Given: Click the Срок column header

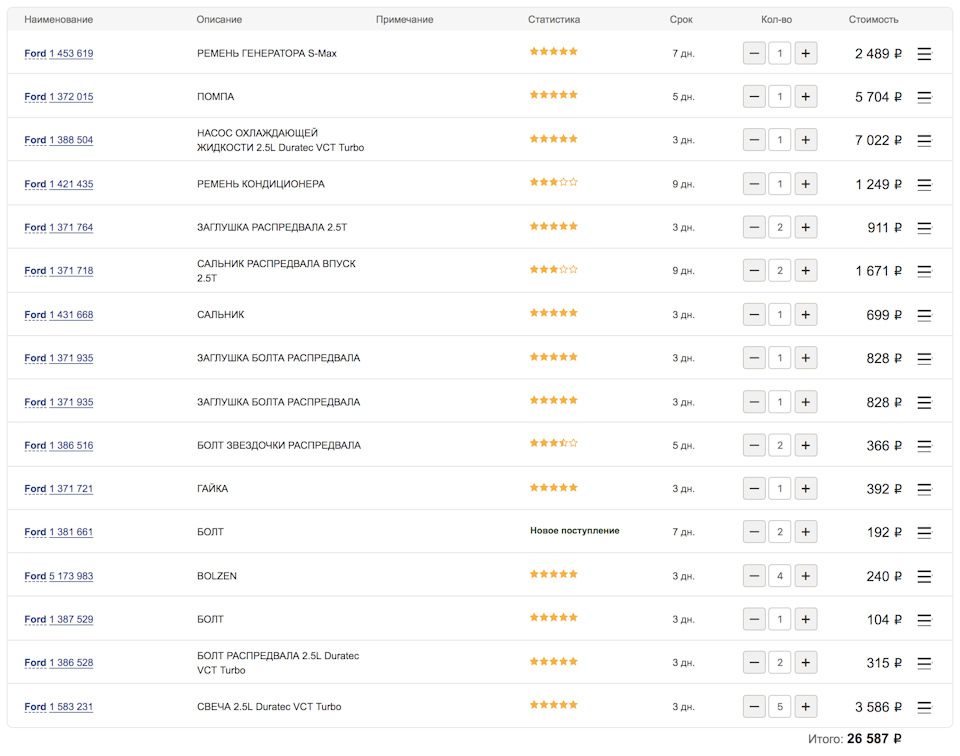Looking at the screenshot, I should (x=681, y=20).
